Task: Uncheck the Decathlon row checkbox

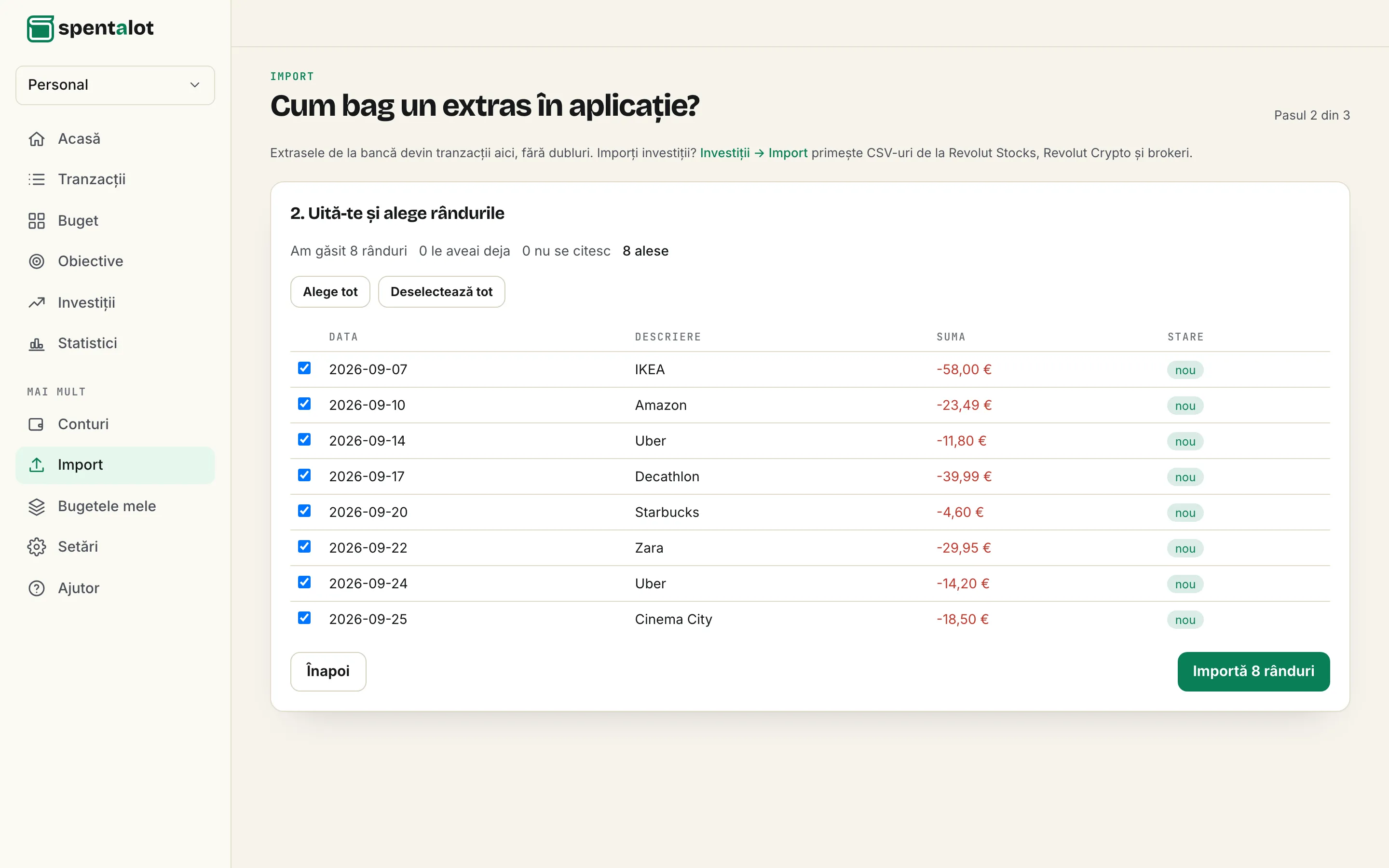Action: [304, 475]
